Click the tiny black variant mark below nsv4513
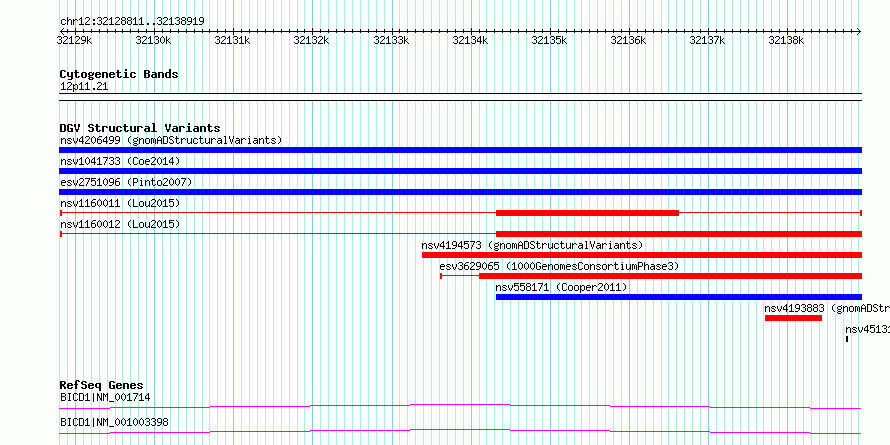 pos(847,339)
